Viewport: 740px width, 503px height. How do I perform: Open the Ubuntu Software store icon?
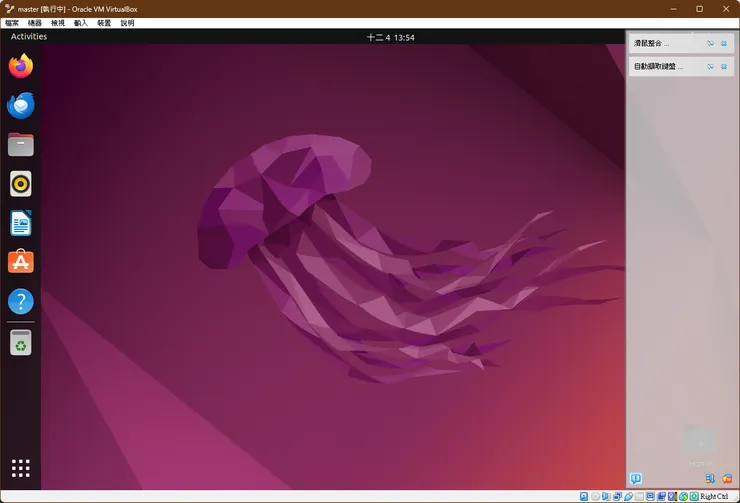click(20, 262)
